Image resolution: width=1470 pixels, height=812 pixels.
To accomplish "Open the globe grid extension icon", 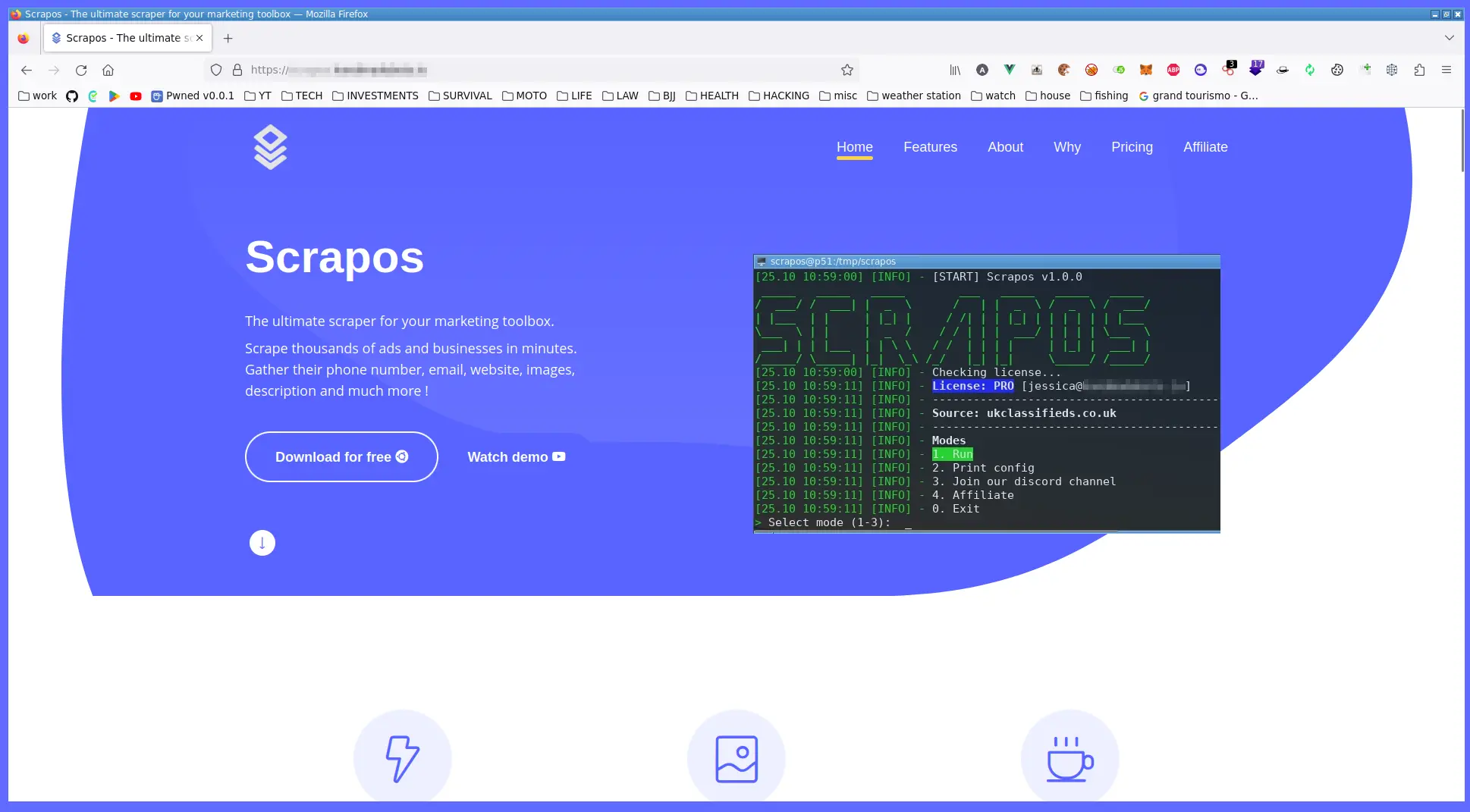I will tap(1392, 70).
